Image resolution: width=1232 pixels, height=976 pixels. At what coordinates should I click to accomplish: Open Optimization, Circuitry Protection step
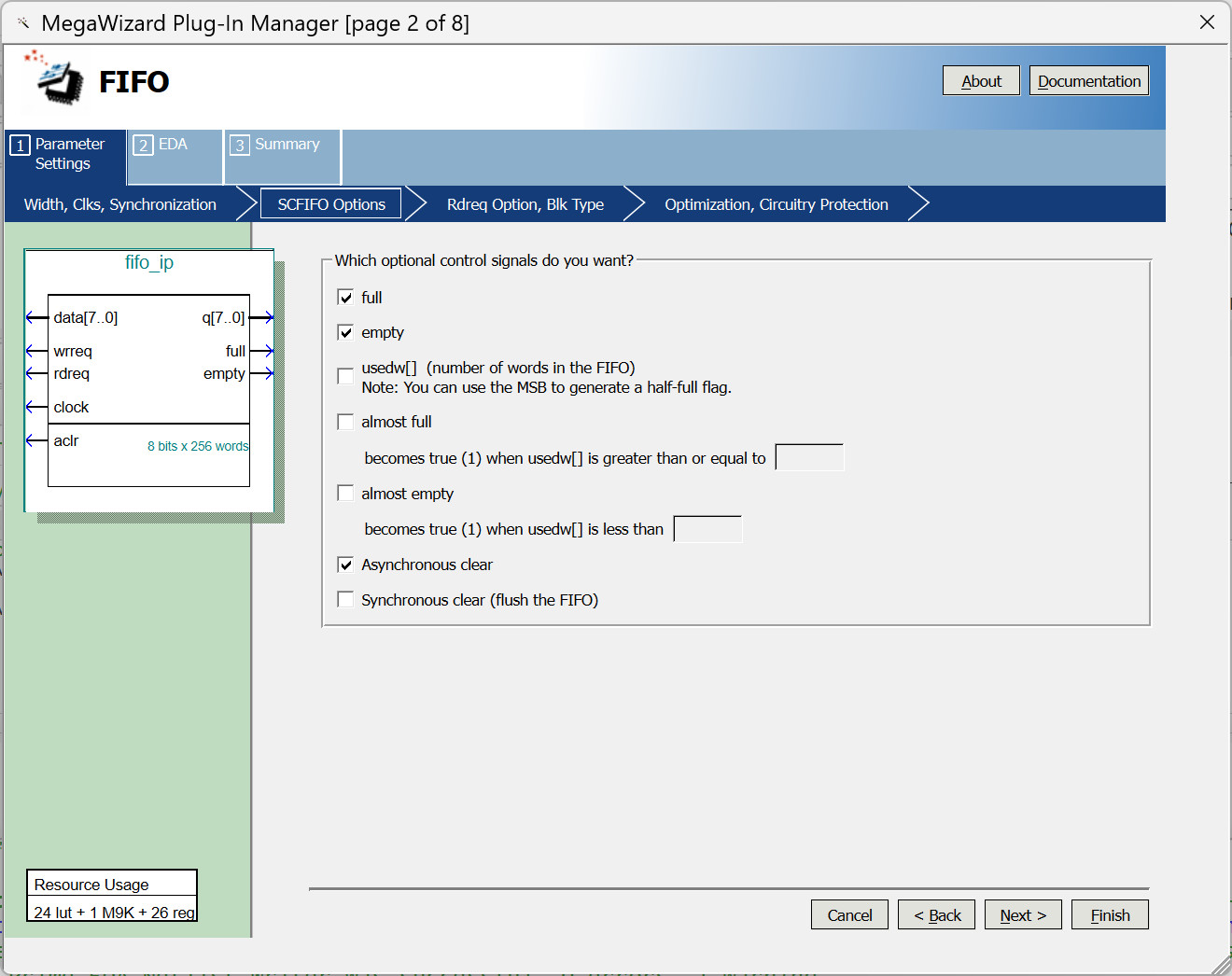(776, 204)
